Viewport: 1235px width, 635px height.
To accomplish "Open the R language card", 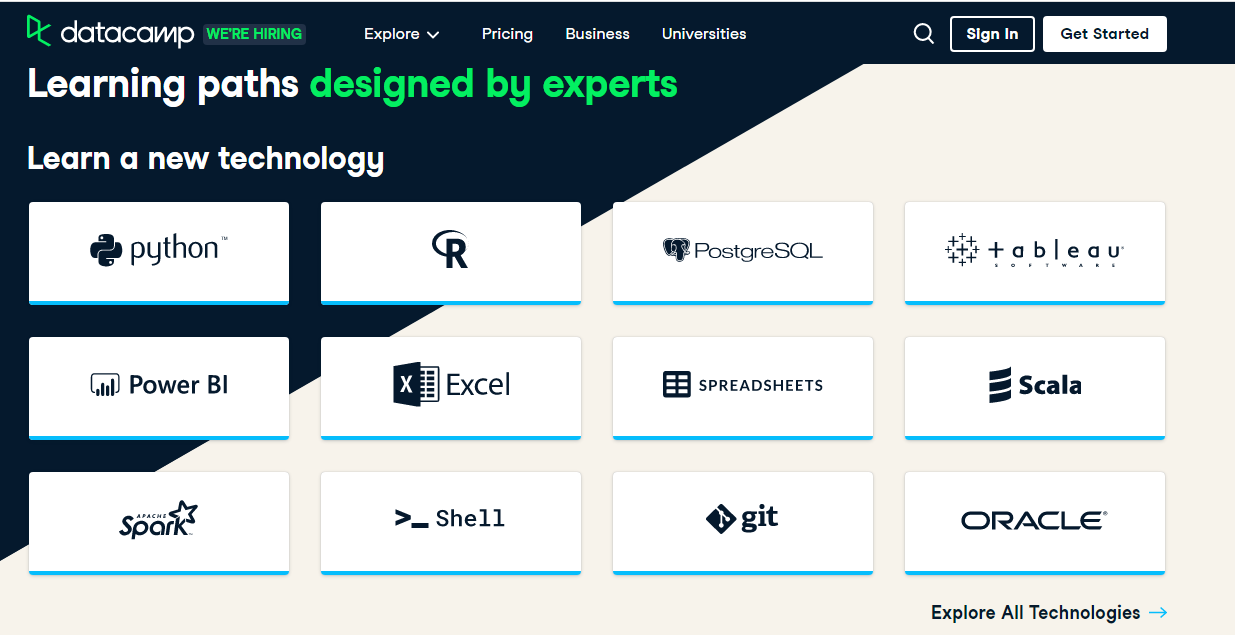I will point(451,253).
